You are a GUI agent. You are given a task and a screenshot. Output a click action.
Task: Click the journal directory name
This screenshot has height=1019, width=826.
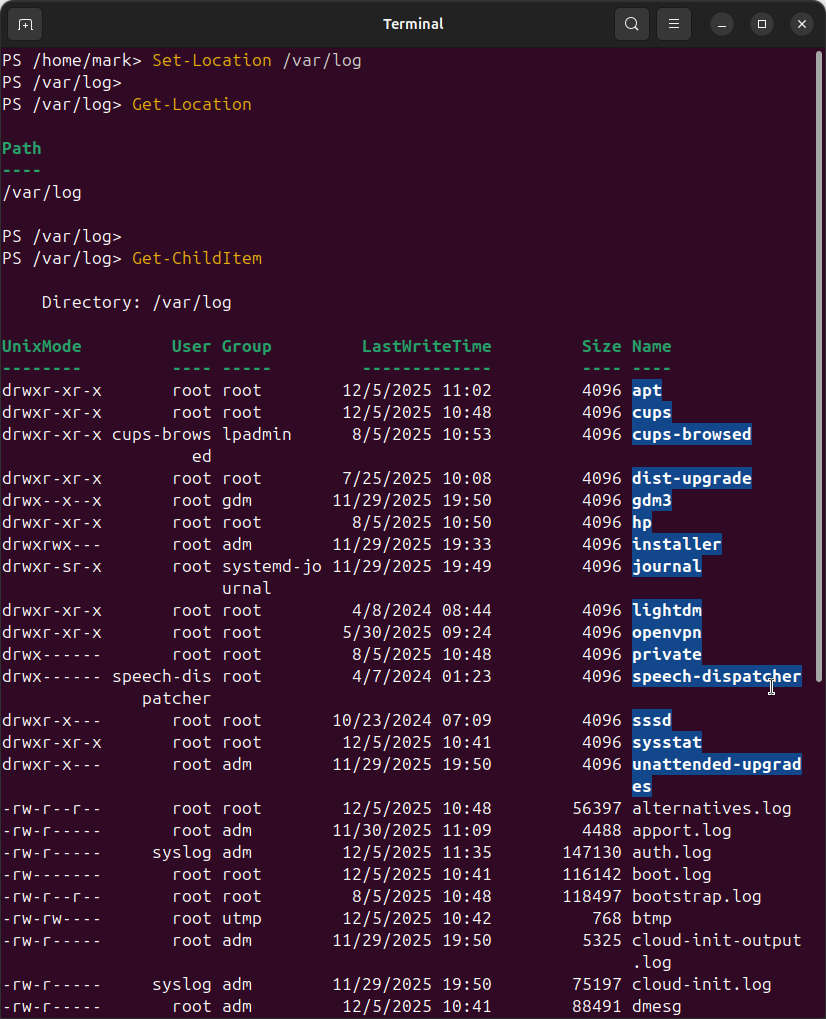(x=666, y=566)
